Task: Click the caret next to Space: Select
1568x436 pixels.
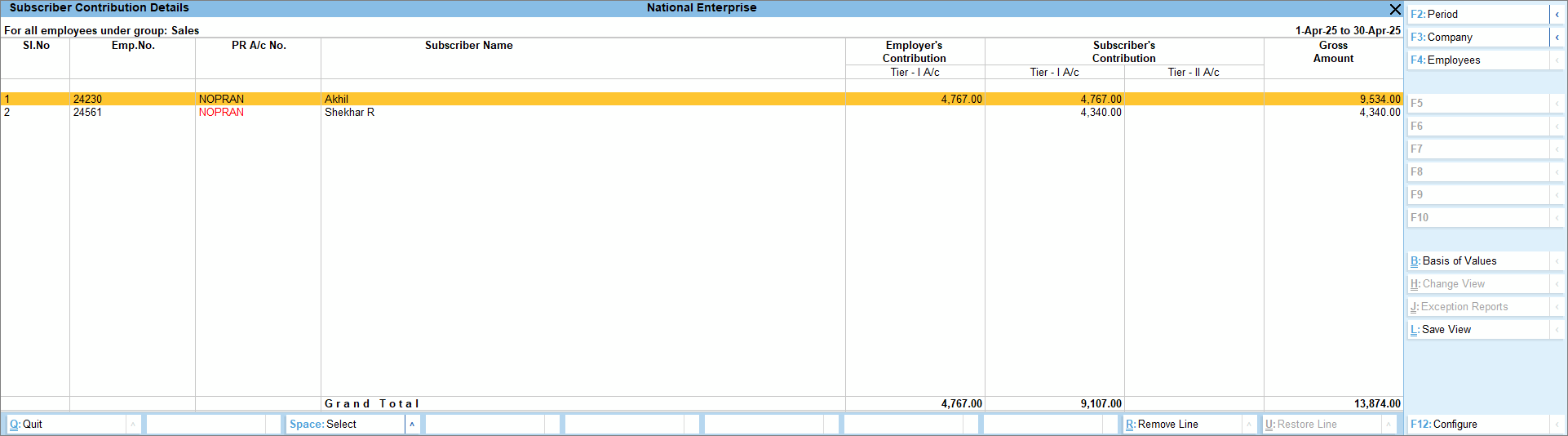Action: [412, 425]
